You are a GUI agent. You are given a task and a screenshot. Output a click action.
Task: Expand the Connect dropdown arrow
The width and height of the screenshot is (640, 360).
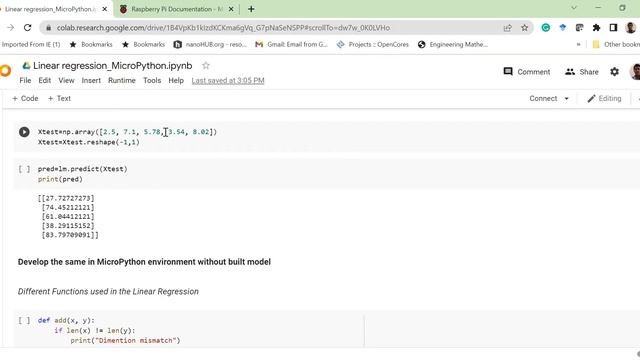pyautogui.click(x=567, y=99)
